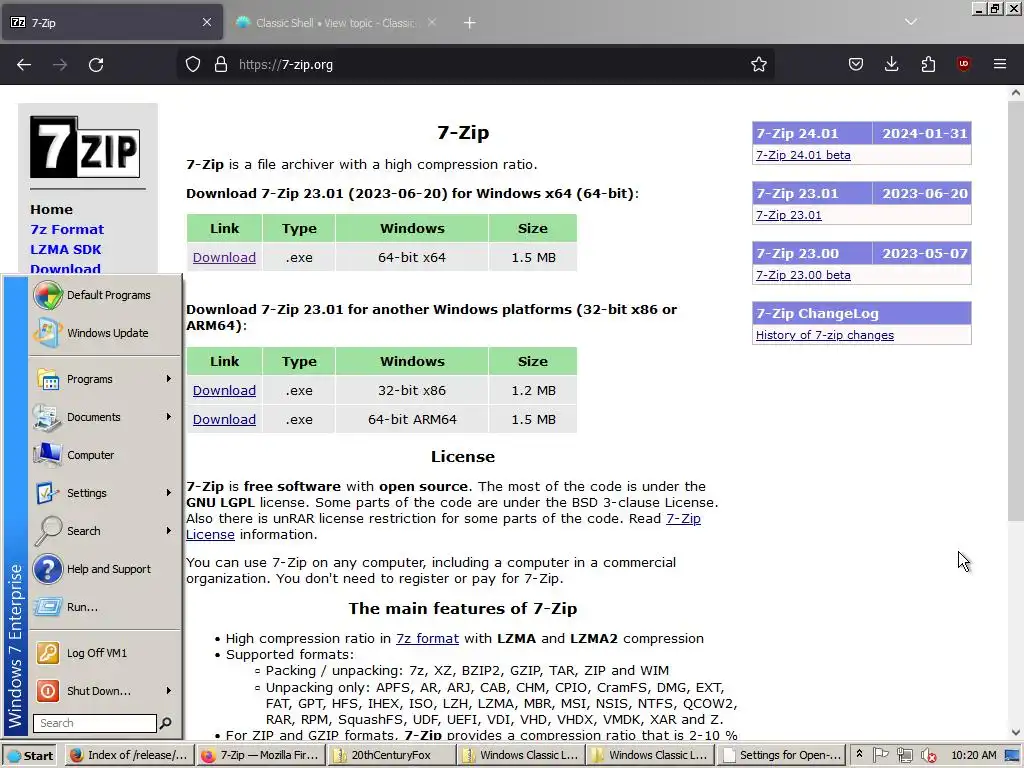
Task: Focus the Start menu Search box
Action: click(x=95, y=723)
